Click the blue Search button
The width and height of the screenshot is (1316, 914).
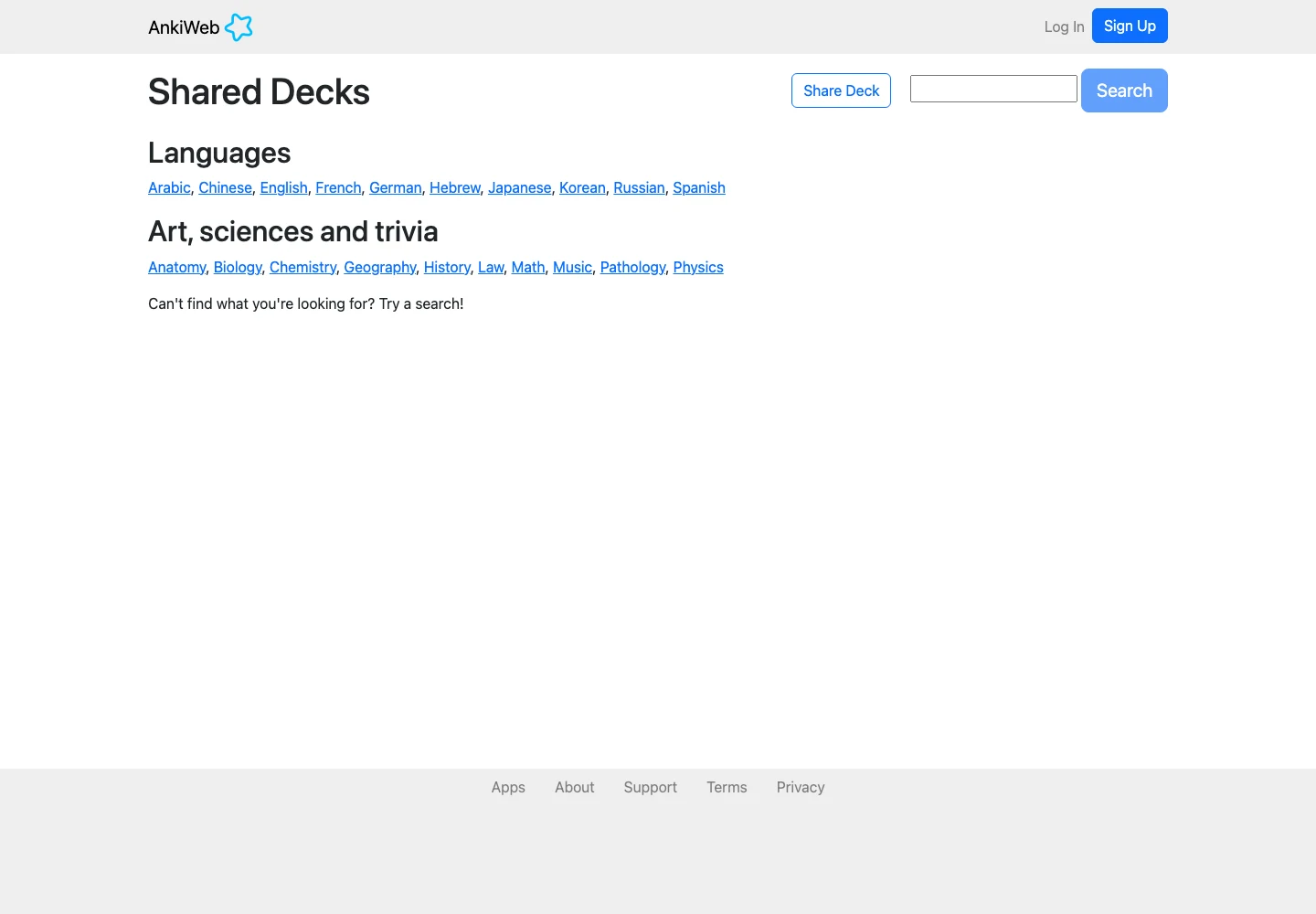[x=1124, y=90]
